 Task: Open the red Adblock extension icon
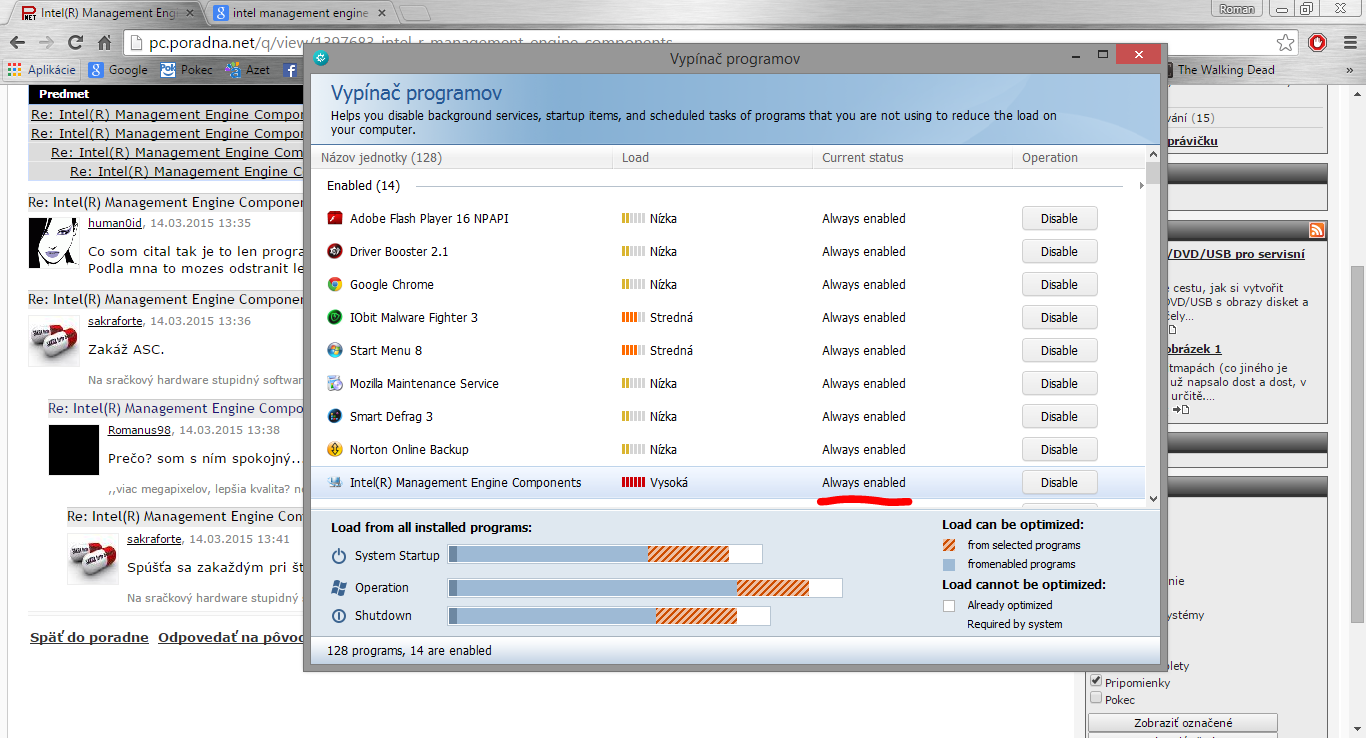point(1318,43)
